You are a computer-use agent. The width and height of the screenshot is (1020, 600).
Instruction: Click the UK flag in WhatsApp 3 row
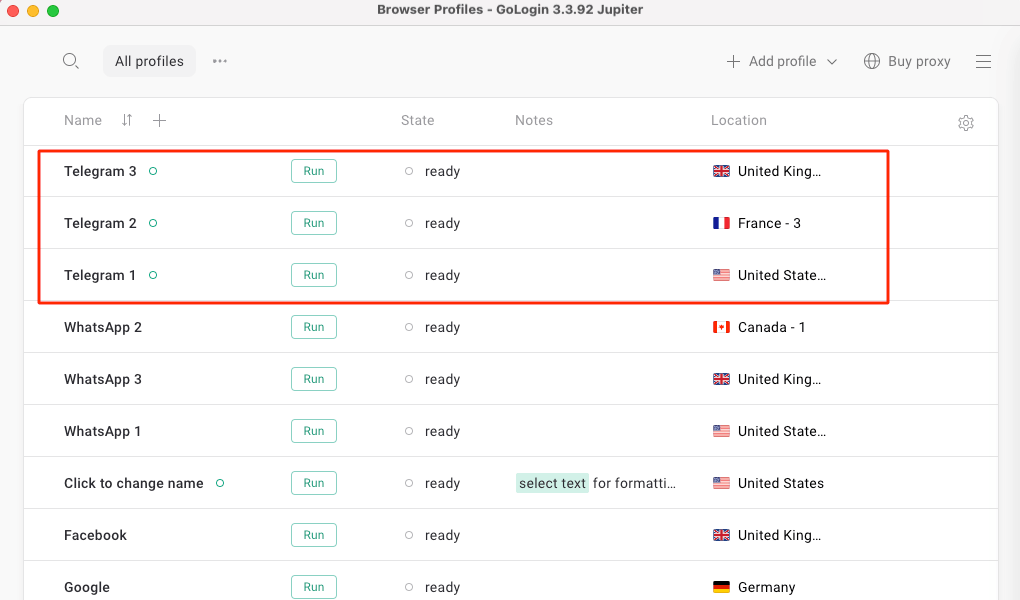pyautogui.click(x=721, y=379)
